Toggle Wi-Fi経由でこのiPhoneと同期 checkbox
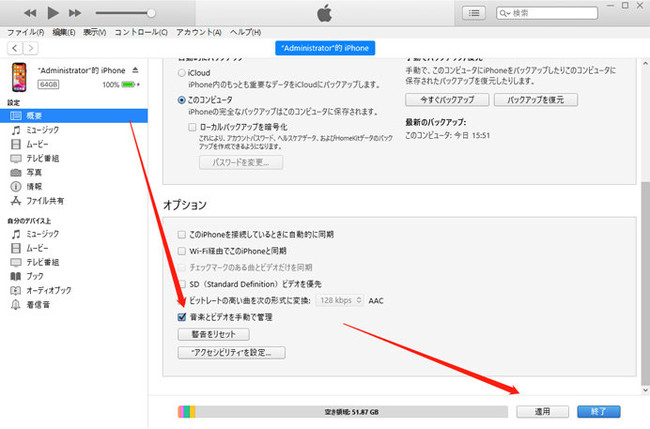 182,251
